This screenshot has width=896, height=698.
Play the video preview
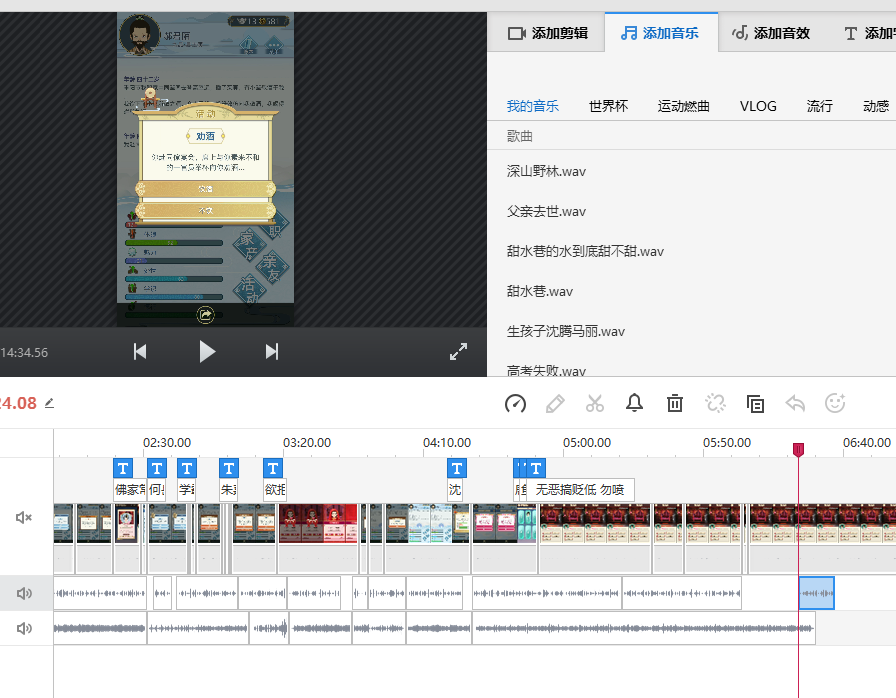point(207,351)
